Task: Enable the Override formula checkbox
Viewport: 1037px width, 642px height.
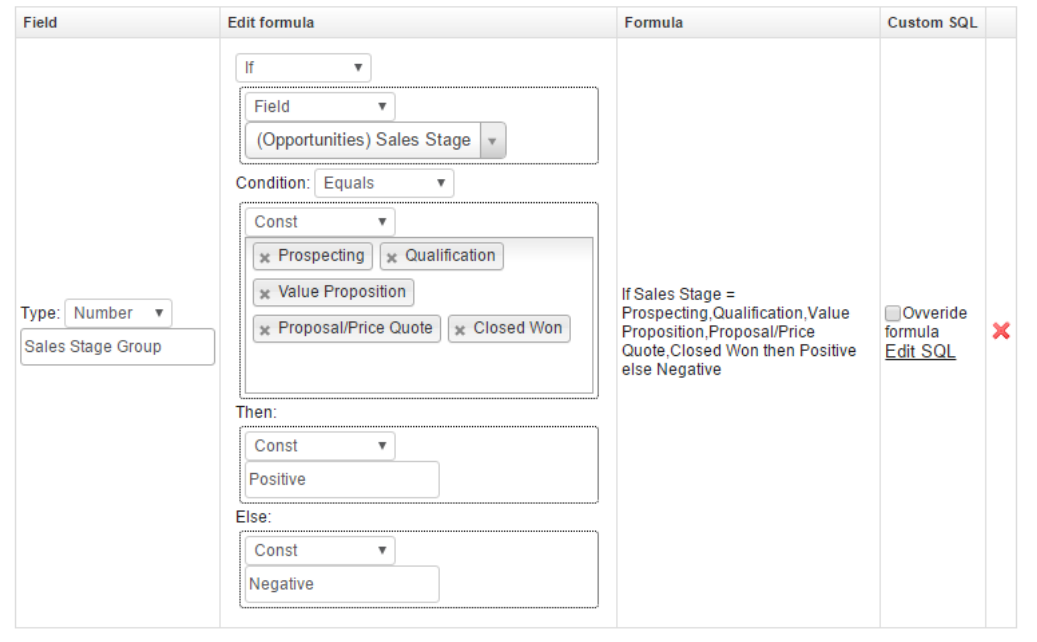Action: [893, 313]
